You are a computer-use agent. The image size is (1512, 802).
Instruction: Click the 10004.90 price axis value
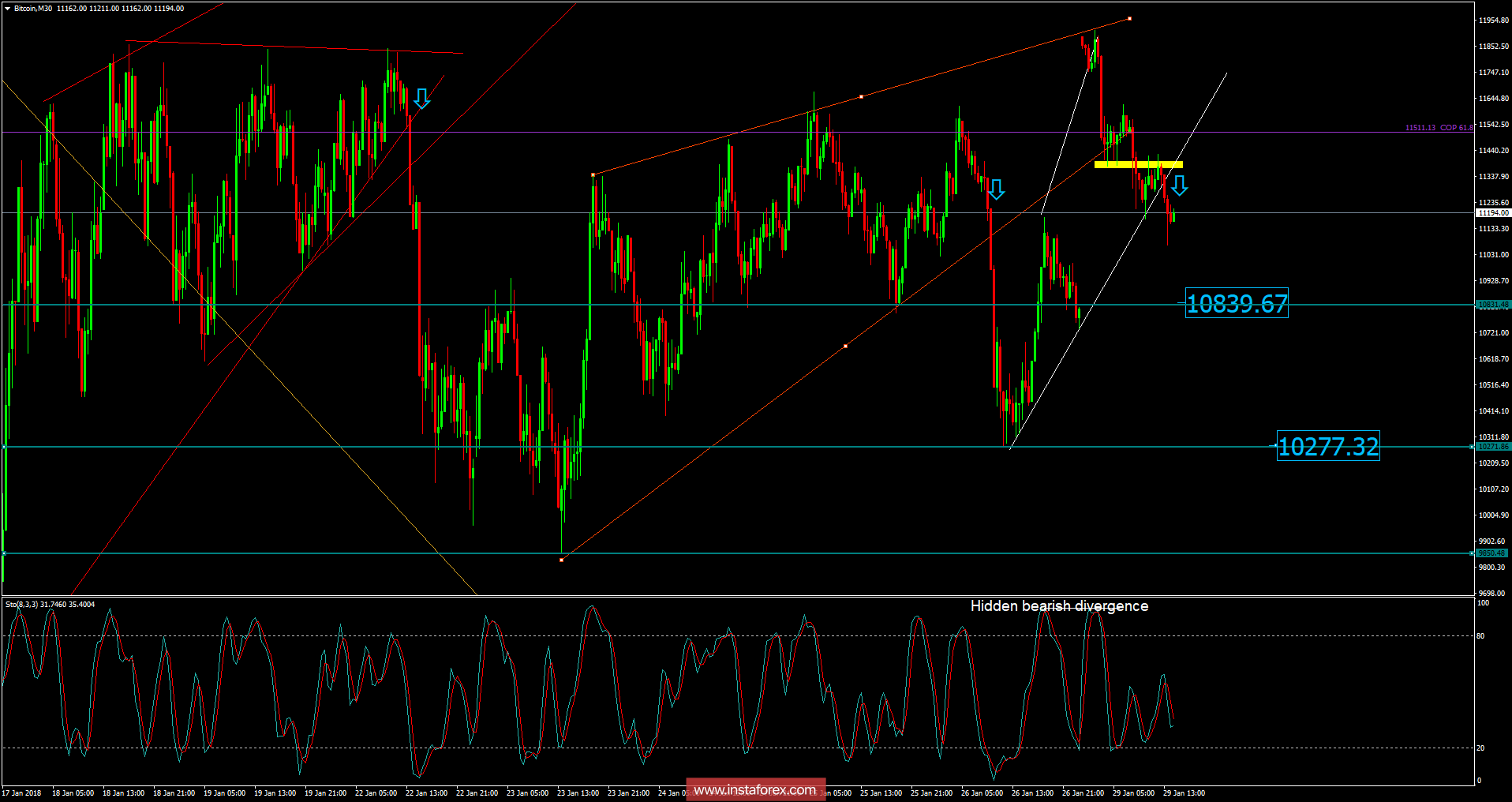click(1493, 515)
